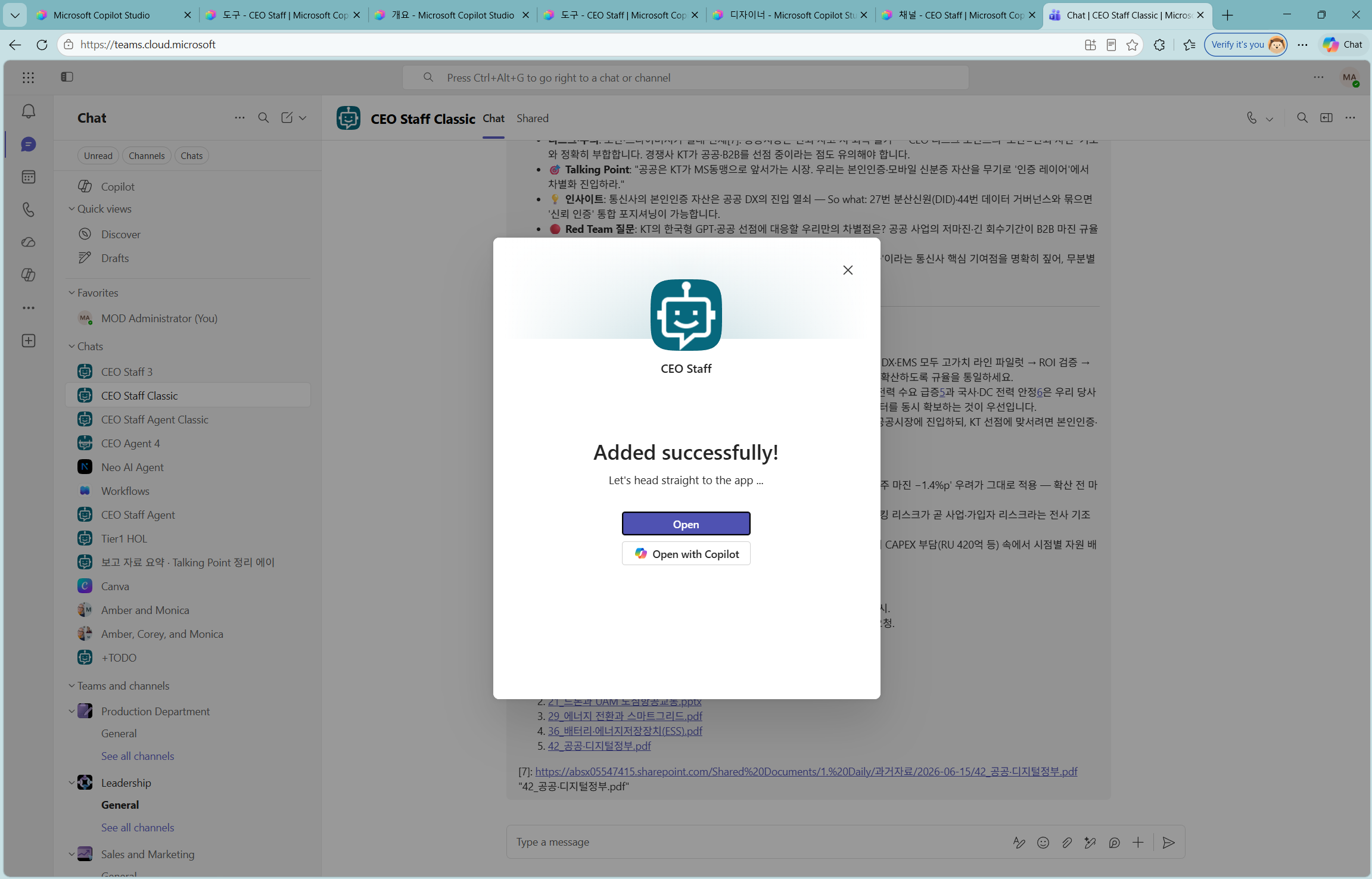
Task: Open more chat options ellipsis in the header
Action: pos(1350,118)
